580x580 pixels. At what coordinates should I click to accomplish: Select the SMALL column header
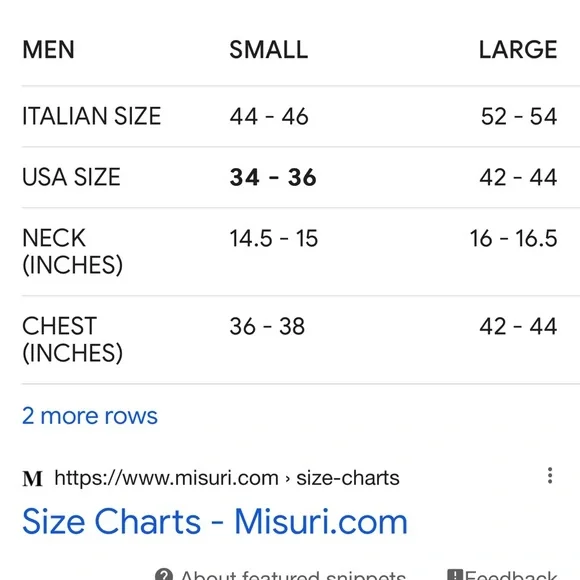[269, 50]
